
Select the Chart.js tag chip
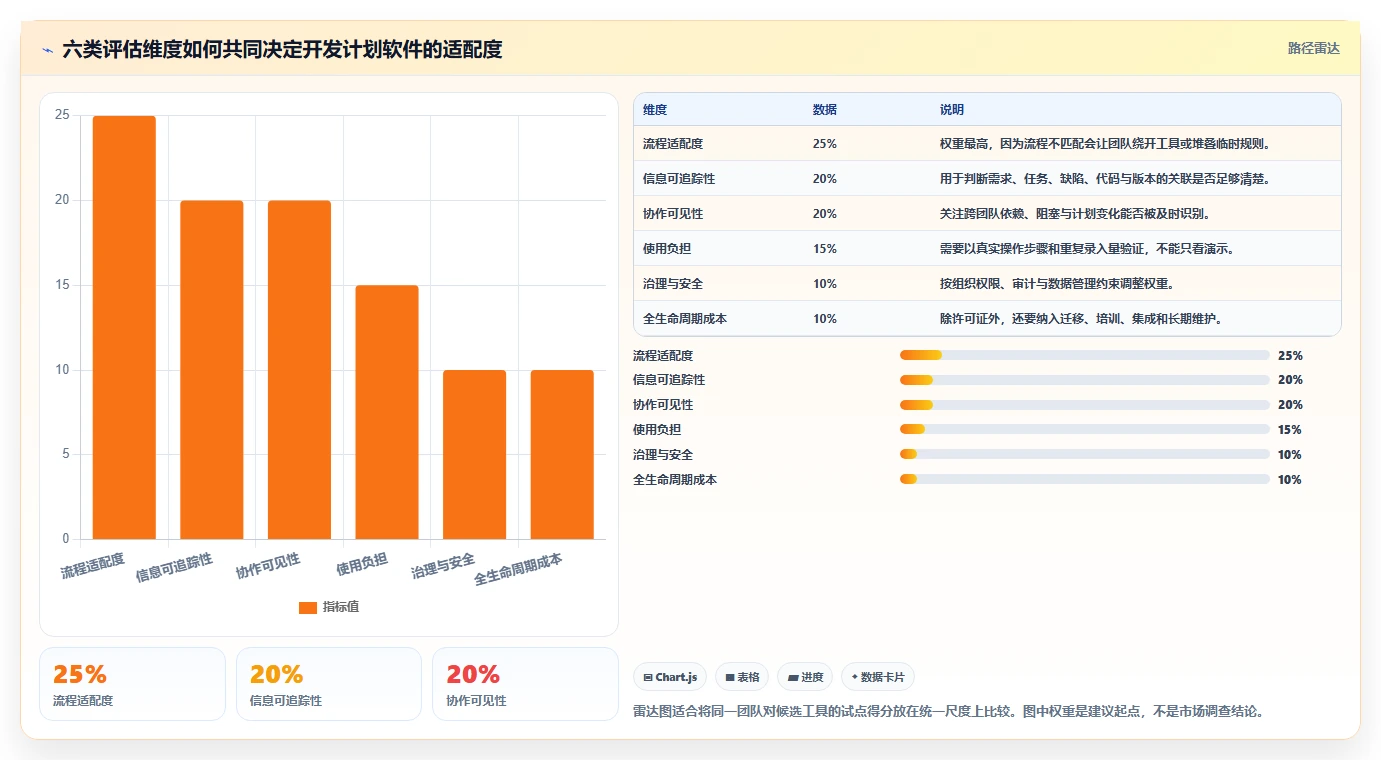click(x=670, y=677)
